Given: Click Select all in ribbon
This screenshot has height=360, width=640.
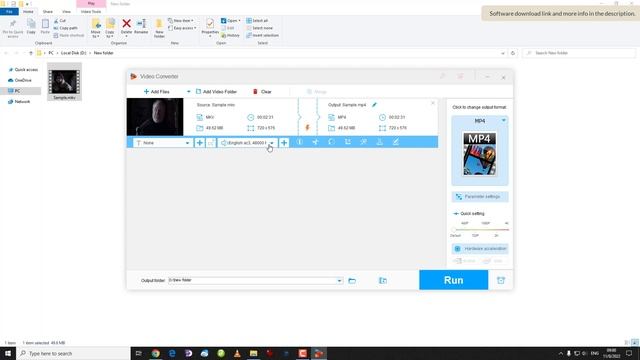Looking at the screenshot, I should 257,21.
